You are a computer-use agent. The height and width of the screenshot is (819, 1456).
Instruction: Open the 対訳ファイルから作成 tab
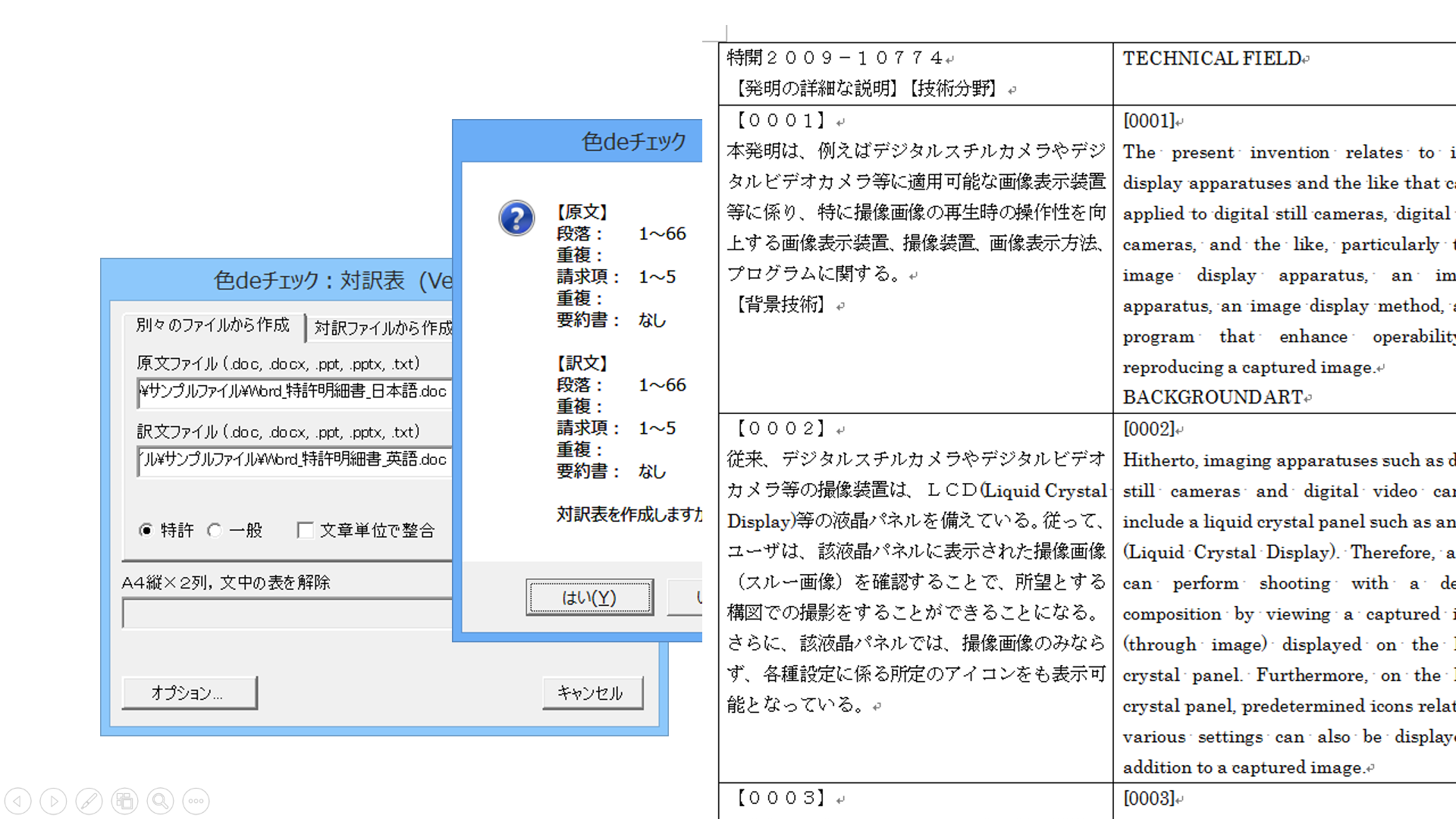click(x=381, y=328)
